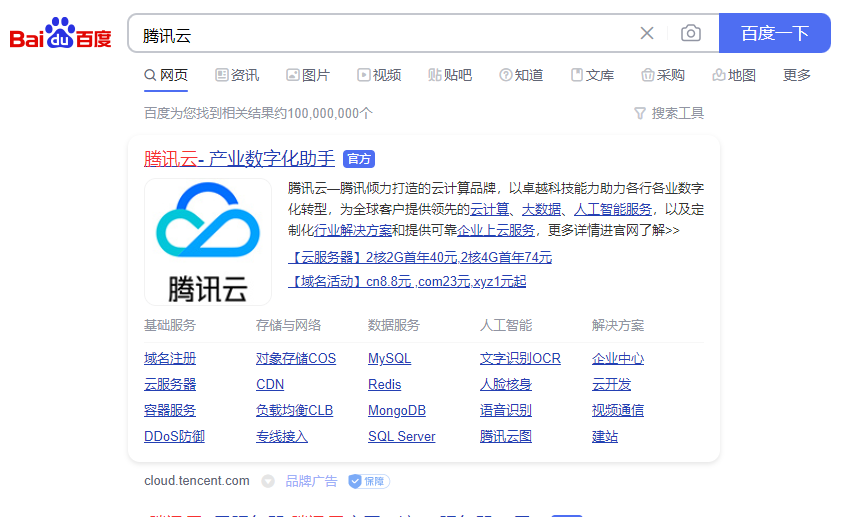Switch to the 图片 tab
The width and height of the screenshot is (851, 517).
coord(308,75)
